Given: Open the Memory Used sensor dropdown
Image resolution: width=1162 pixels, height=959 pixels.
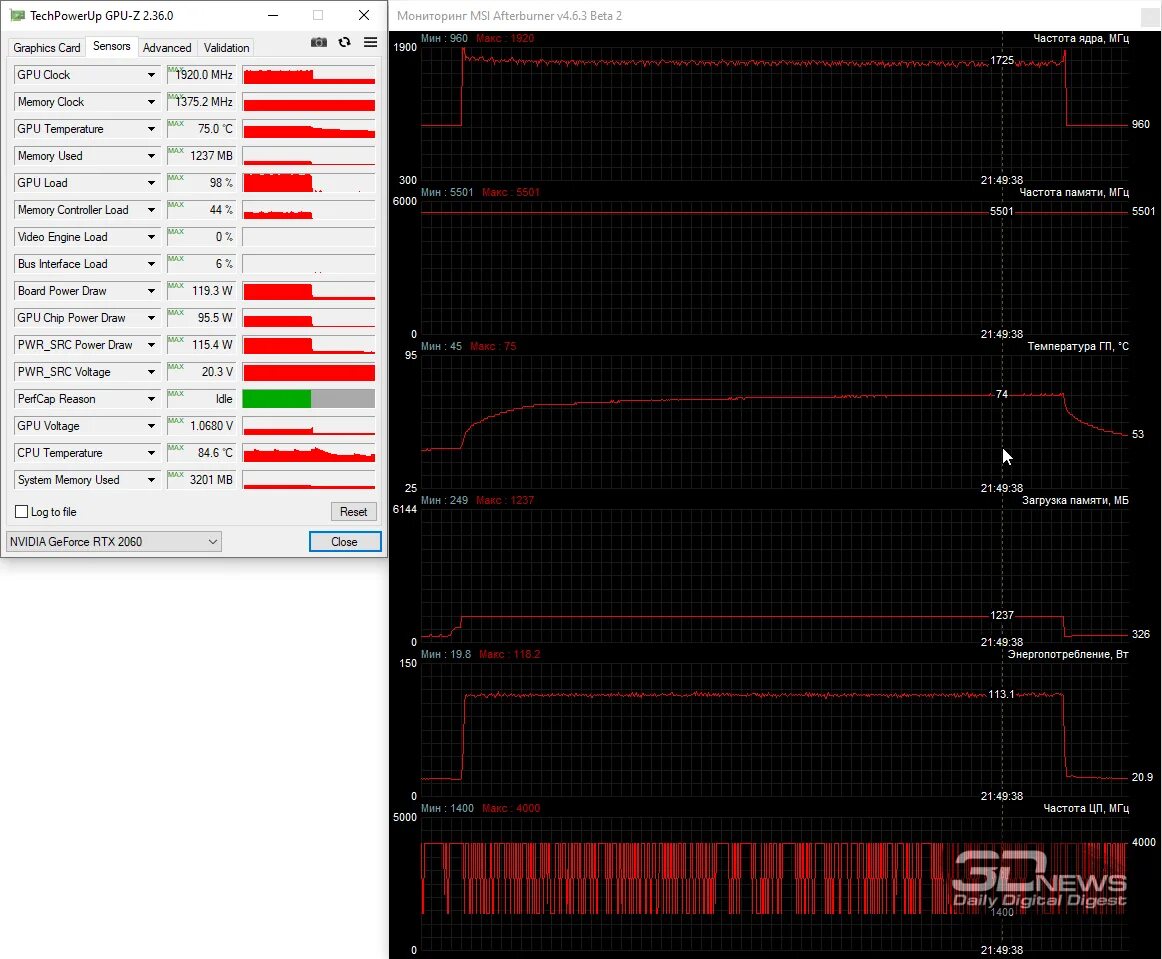Looking at the screenshot, I should point(151,156).
